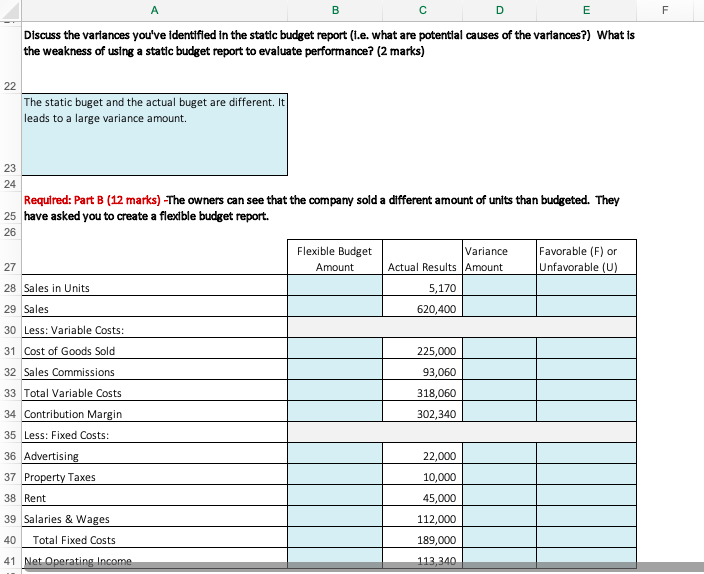Select the 'Flexible Budget Amount' header cell

tap(335, 257)
